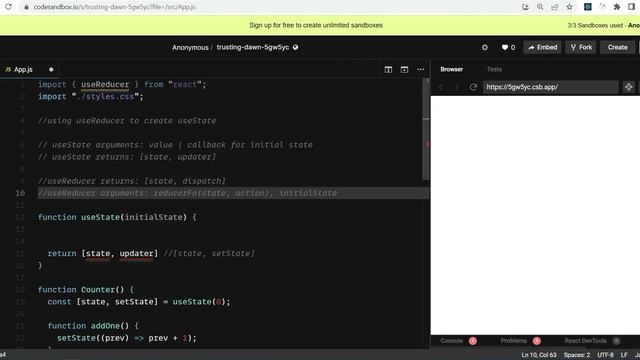Toggle Chrome side panel icon
The width and height of the screenshot is (640, 360).
point(631,7)
